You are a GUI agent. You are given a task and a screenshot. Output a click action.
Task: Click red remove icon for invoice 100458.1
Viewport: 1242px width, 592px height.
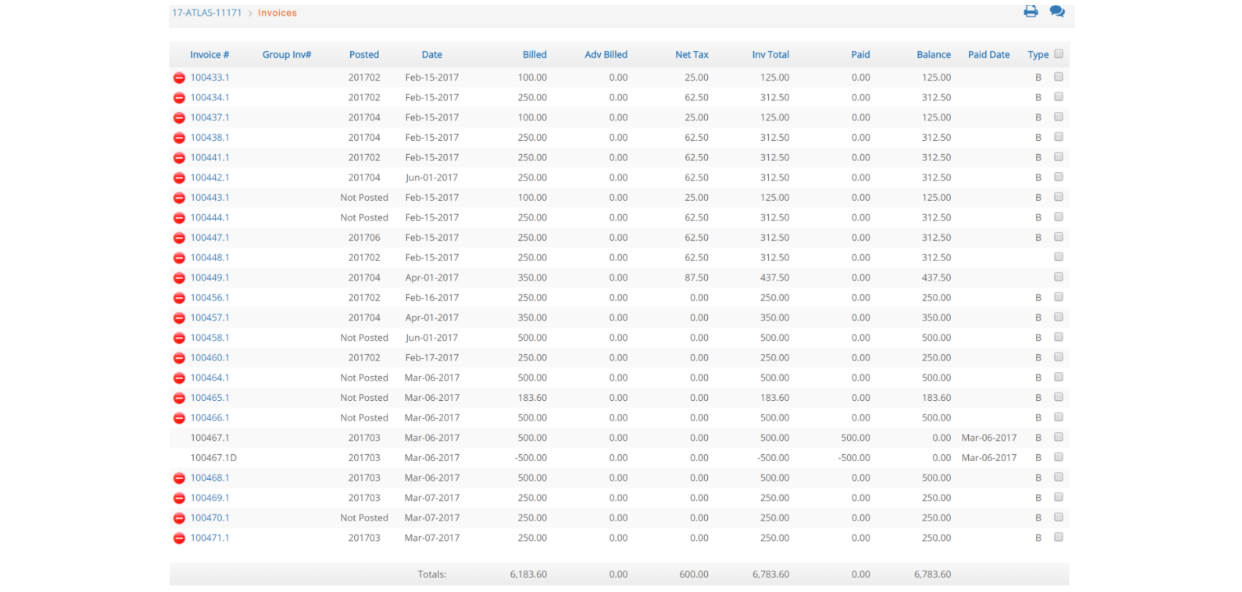pyautogui.click(x=180, y=338)
